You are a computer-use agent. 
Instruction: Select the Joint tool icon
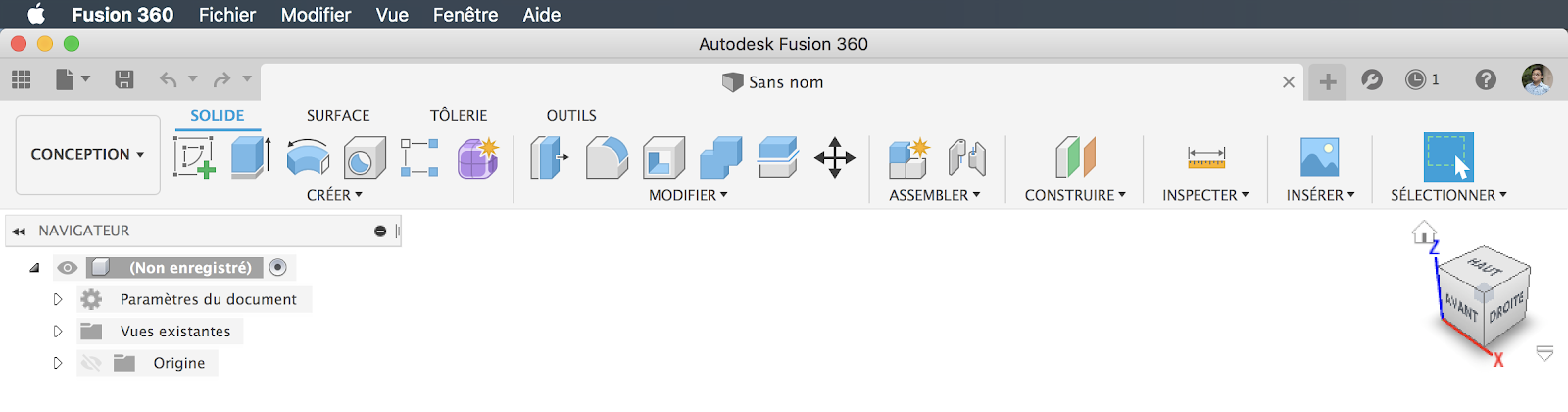(x=966, y=157)
